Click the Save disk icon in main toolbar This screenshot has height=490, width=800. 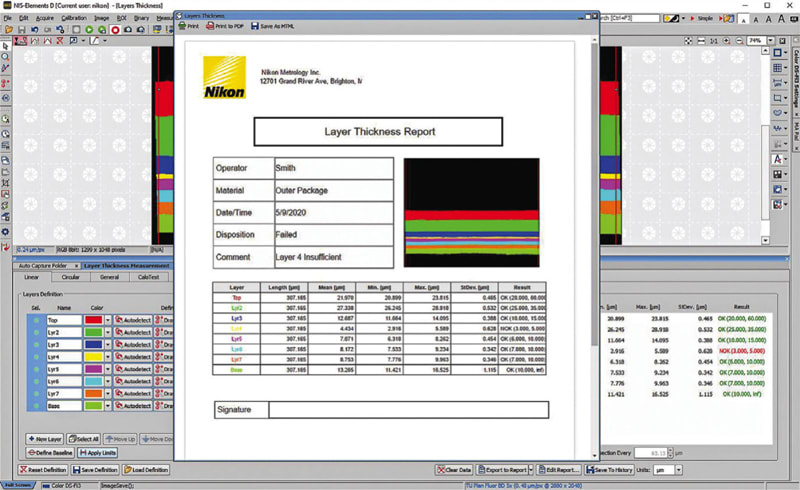[x=21, y=30]
